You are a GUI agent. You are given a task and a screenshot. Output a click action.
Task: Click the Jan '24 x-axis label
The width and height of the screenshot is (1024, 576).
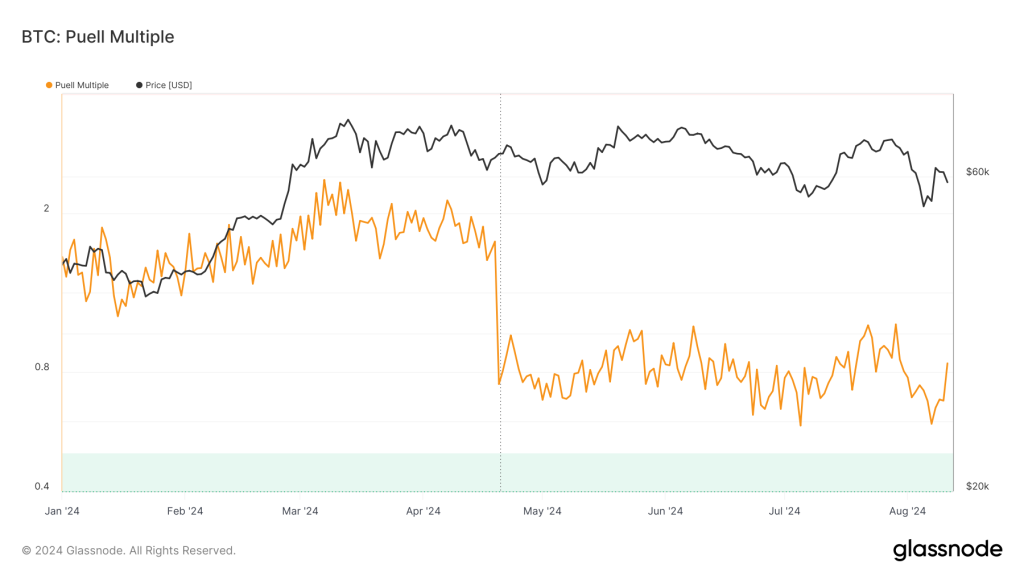(x=62, y=511)
